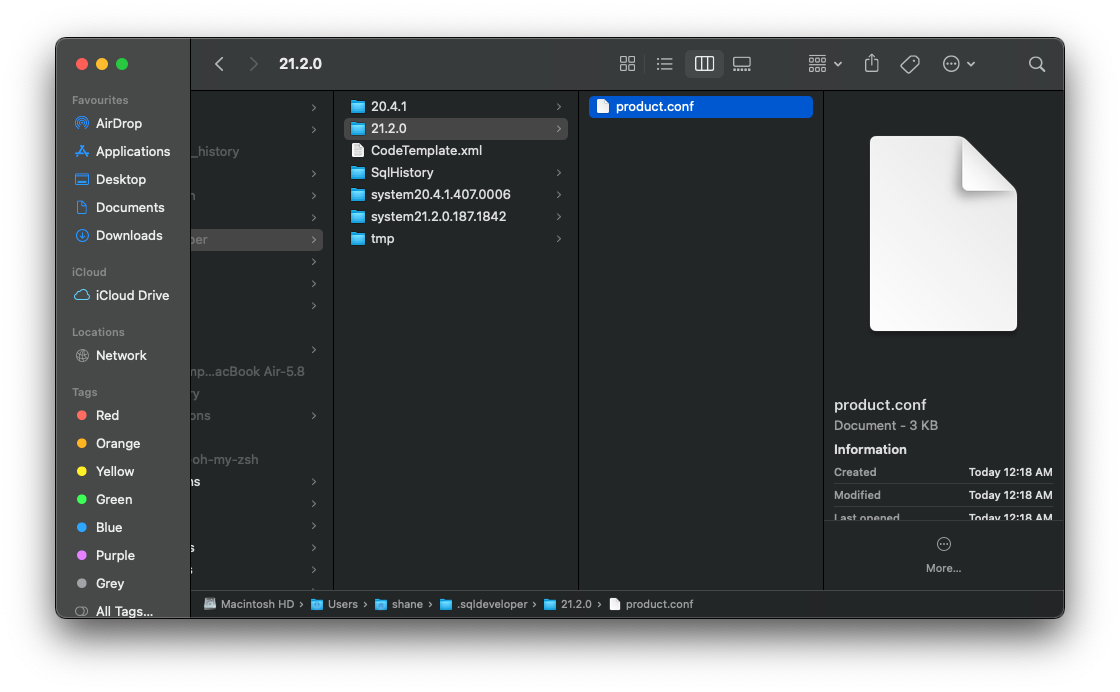Open Documents in sidebar
This screenshot has height=692, width=1120.
coord(130,208)
